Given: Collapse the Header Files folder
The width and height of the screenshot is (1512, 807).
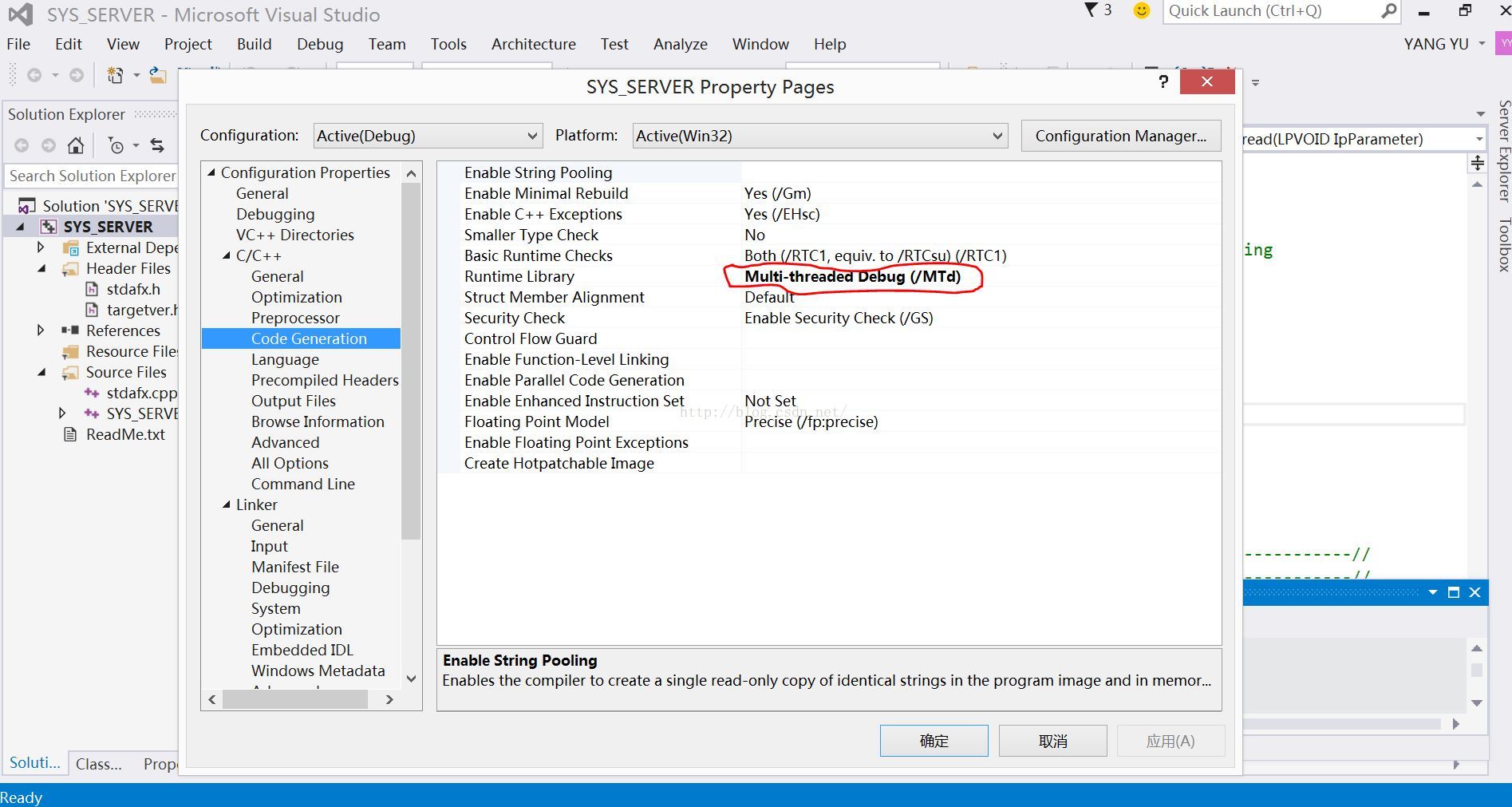Looking at the screenshot, I should tap(41, 269).
